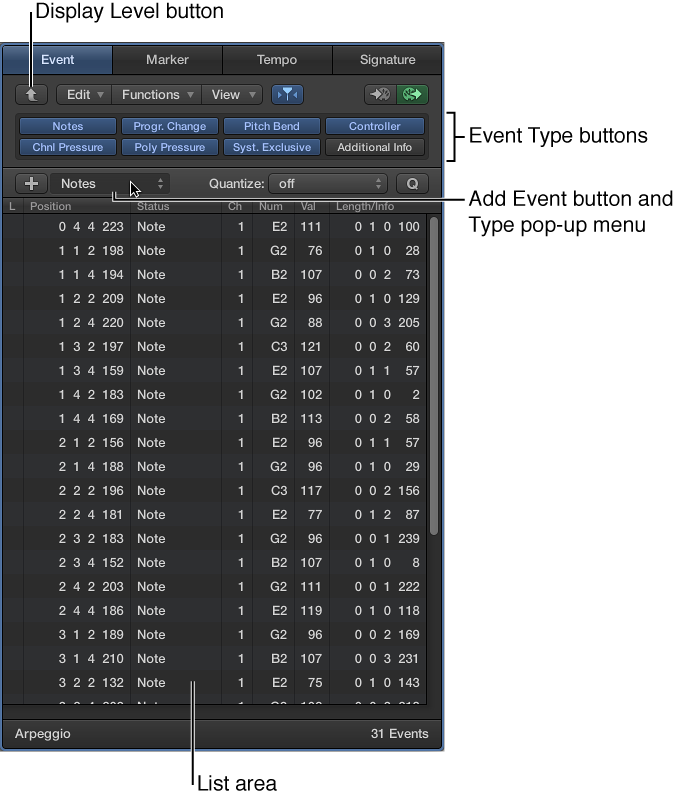Click the Num column header
Image resolution: width=686 pixels, height=802 pixels.
[x=273, y=206]
